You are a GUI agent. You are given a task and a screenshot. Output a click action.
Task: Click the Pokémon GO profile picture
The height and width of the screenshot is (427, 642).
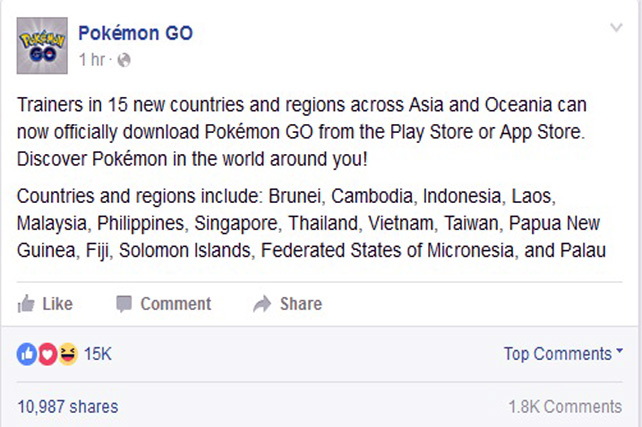click(x=42, y=45)
